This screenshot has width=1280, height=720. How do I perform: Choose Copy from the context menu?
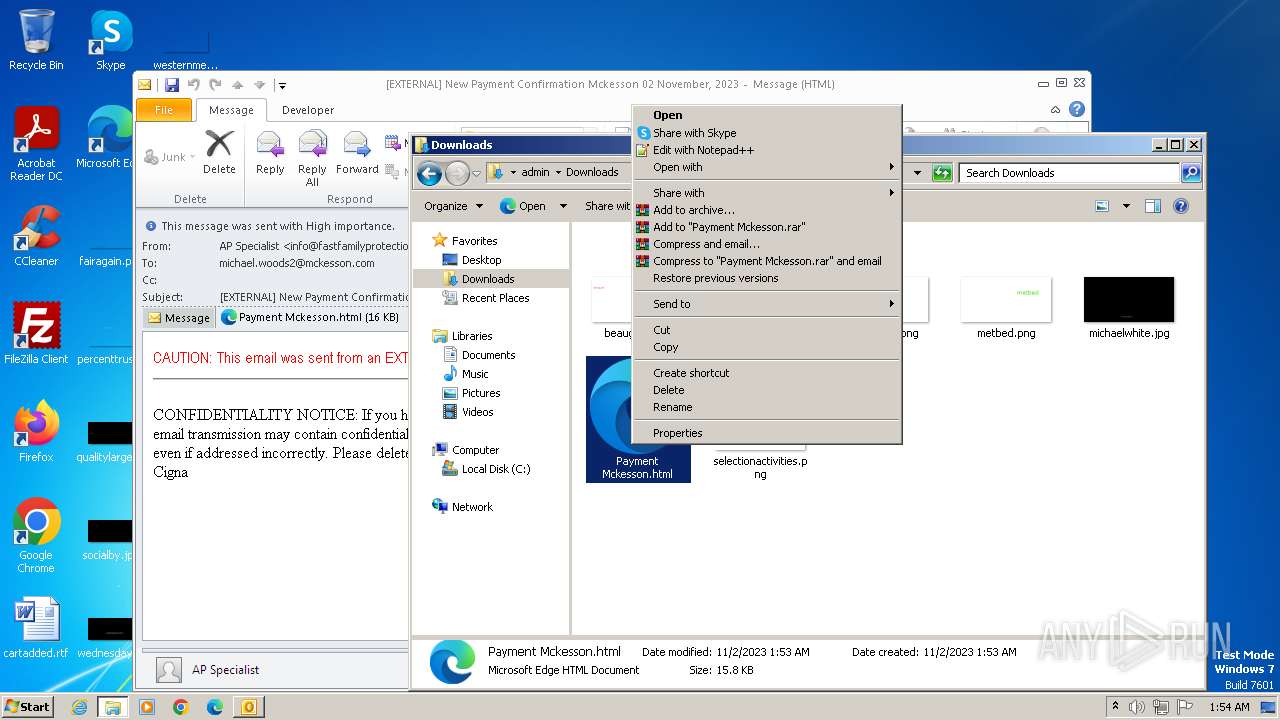[x=767, y=347]
